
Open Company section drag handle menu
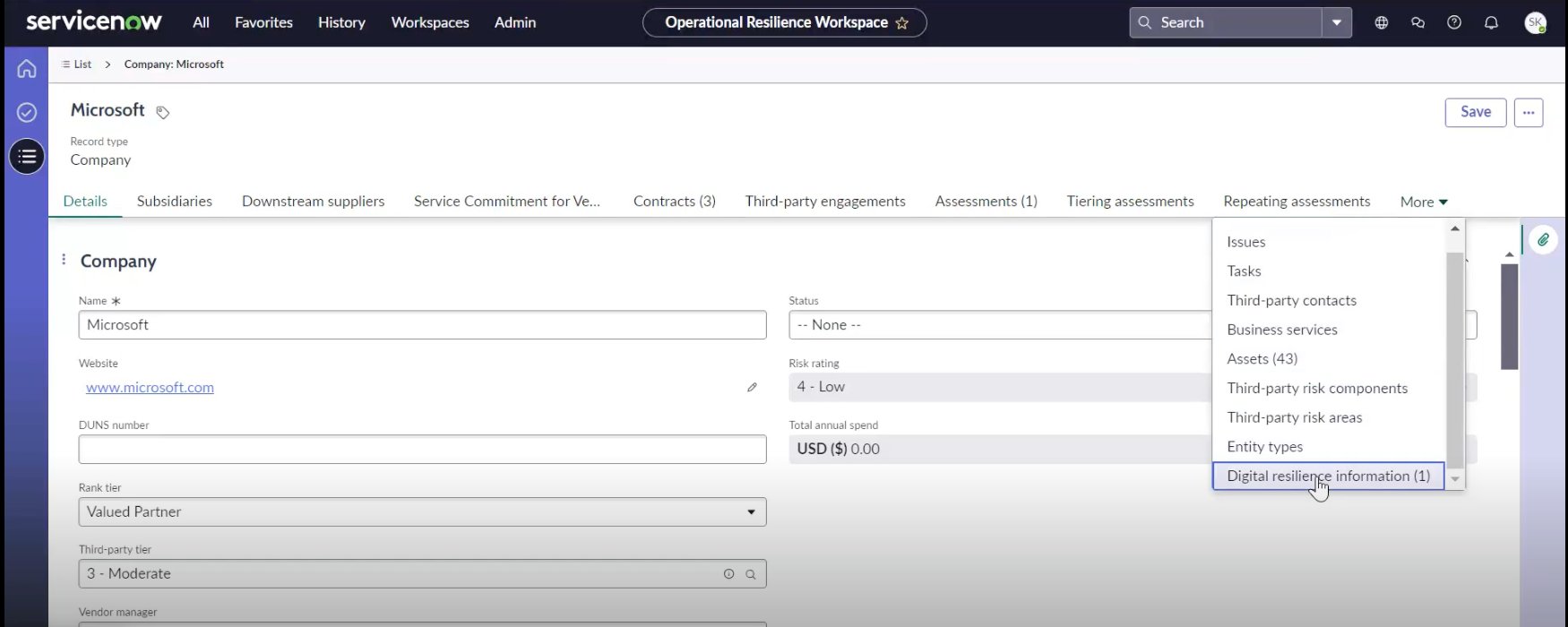click(x=64, y=260)
